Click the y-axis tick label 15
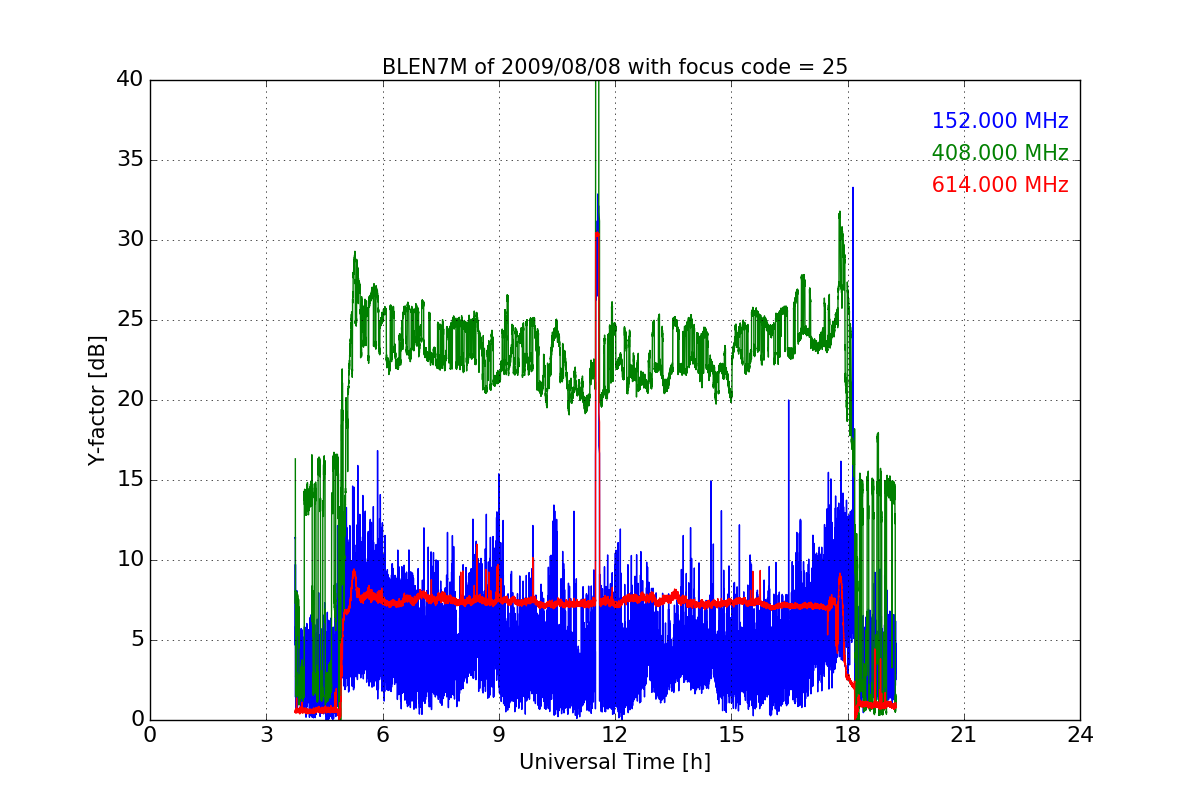1200x800 pixels. (x=130, y=480)
